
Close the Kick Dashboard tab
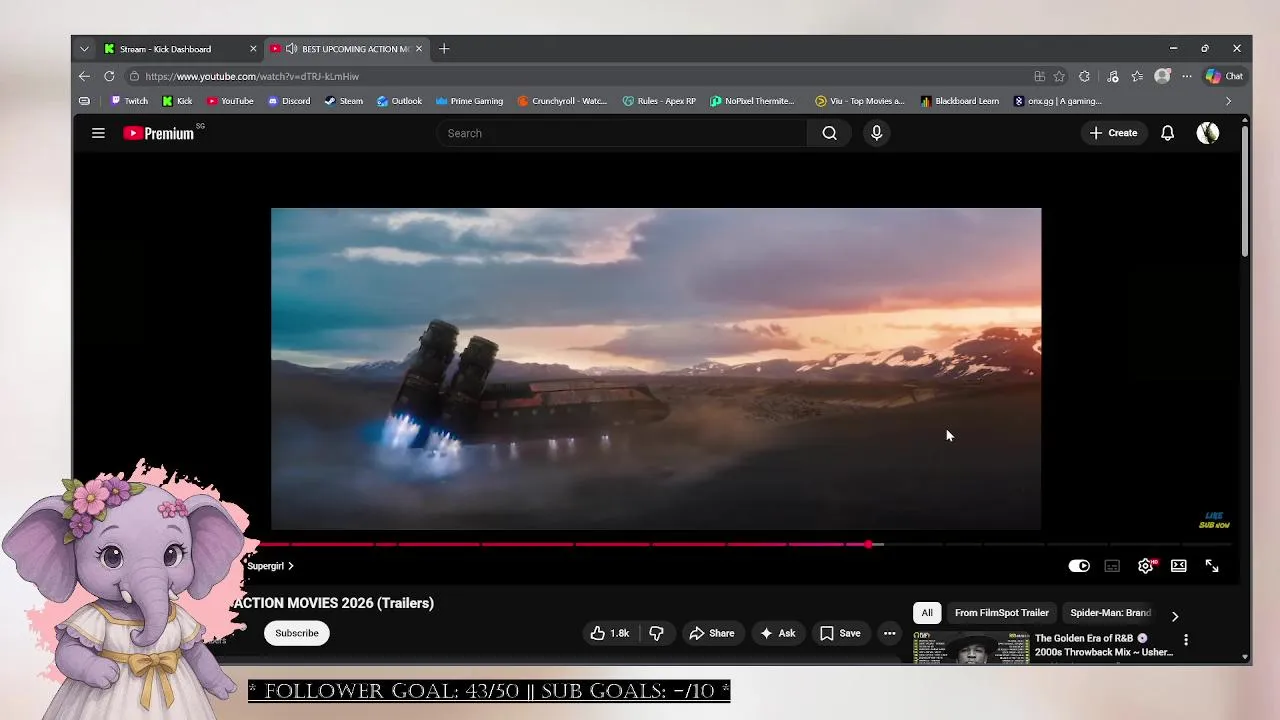coord(253,49)
